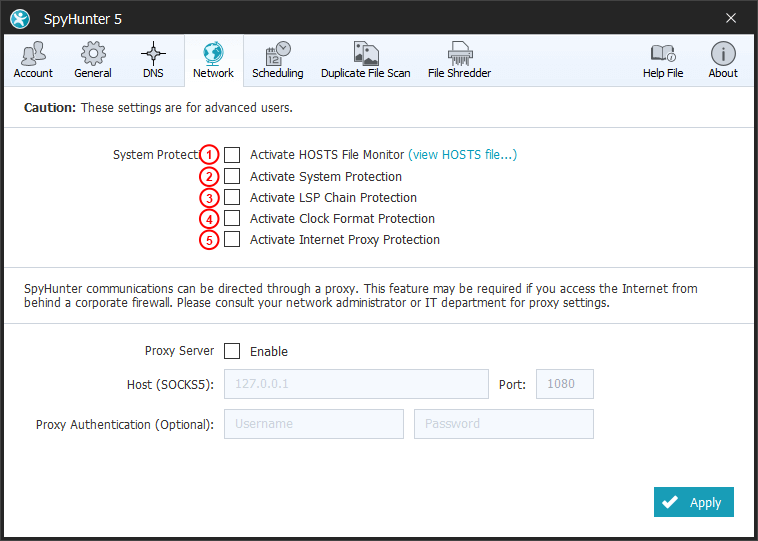Screen dimensions: 758x541
Task: Enable Activate HOSTS File Monitor checkbox
Action: pyautogui.click(x=232, y=155)
